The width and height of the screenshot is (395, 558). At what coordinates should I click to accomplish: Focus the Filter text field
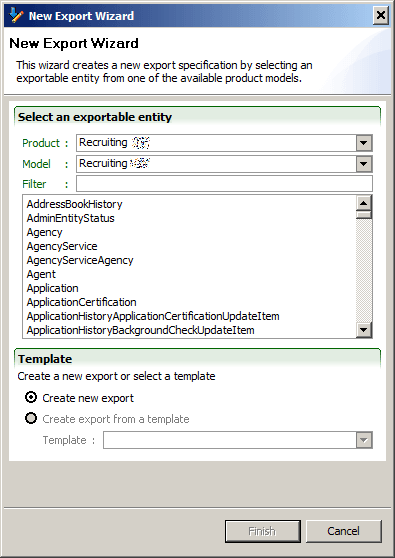tap(224, 184)
